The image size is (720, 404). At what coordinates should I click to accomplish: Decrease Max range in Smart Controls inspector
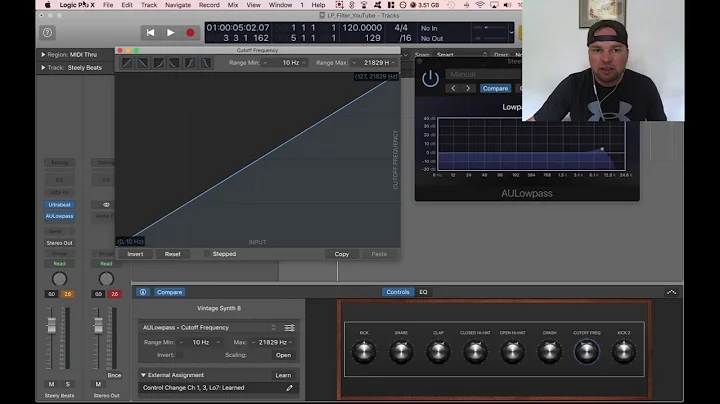253,342
